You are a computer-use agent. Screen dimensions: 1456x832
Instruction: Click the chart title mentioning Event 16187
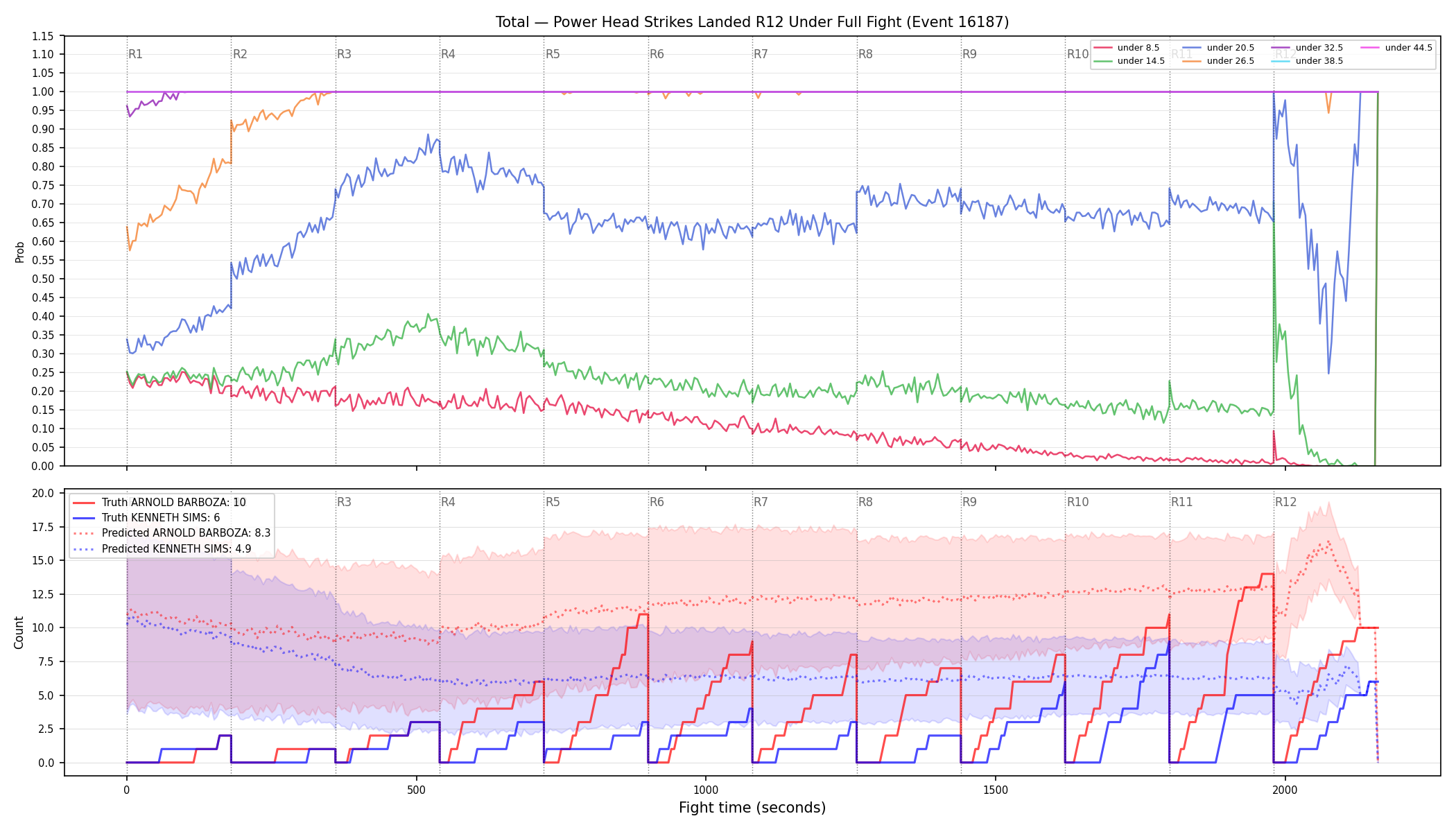[752, 22]
